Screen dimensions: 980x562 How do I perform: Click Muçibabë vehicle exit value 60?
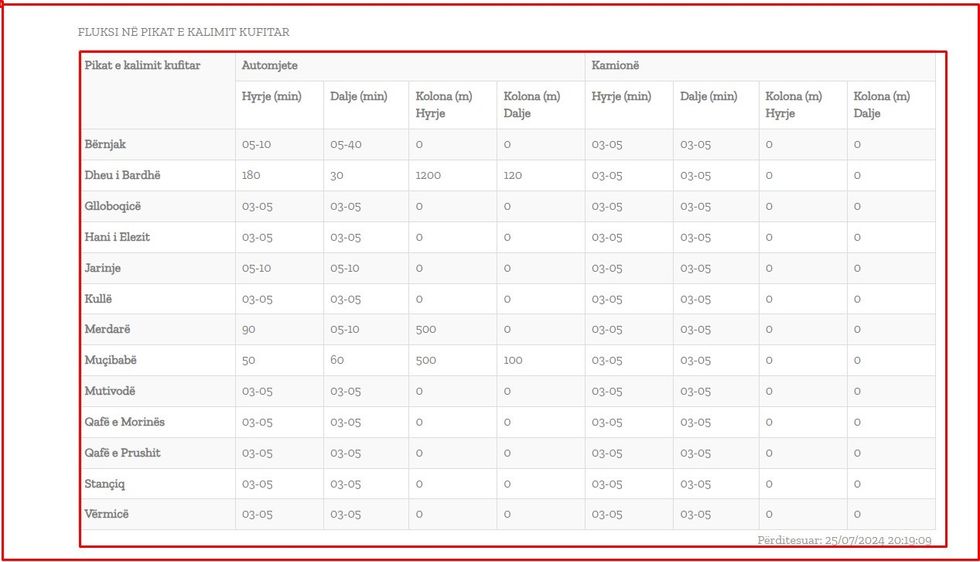(x=337, y=360)
